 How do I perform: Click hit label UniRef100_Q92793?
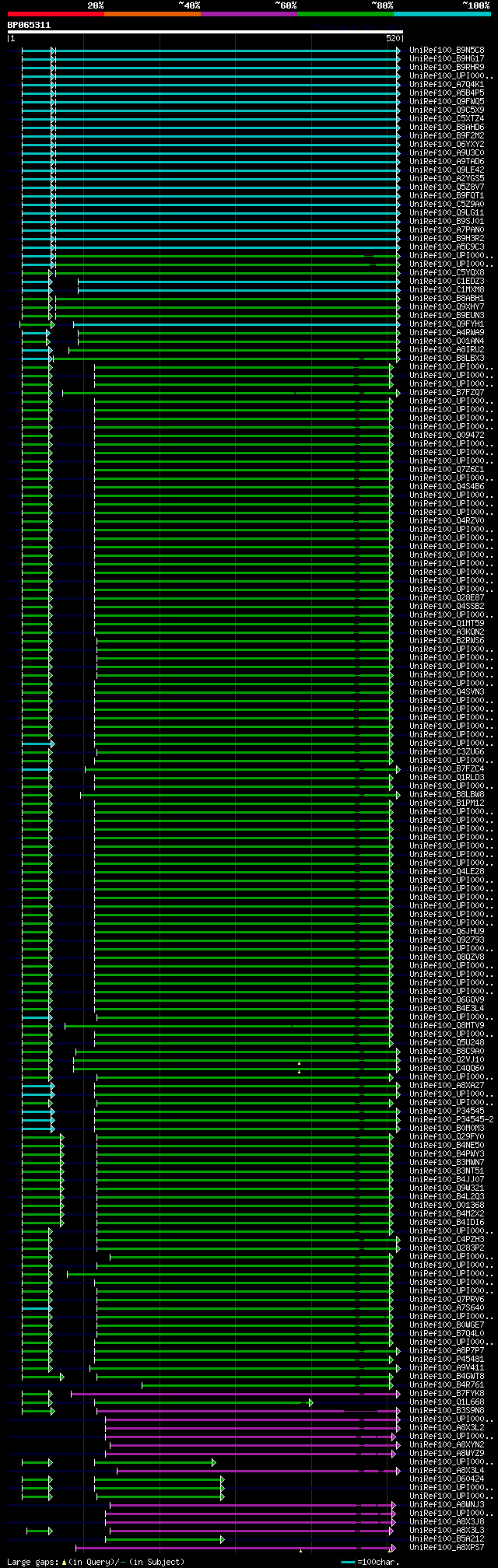pyautogui.click(x=447, y=940)
